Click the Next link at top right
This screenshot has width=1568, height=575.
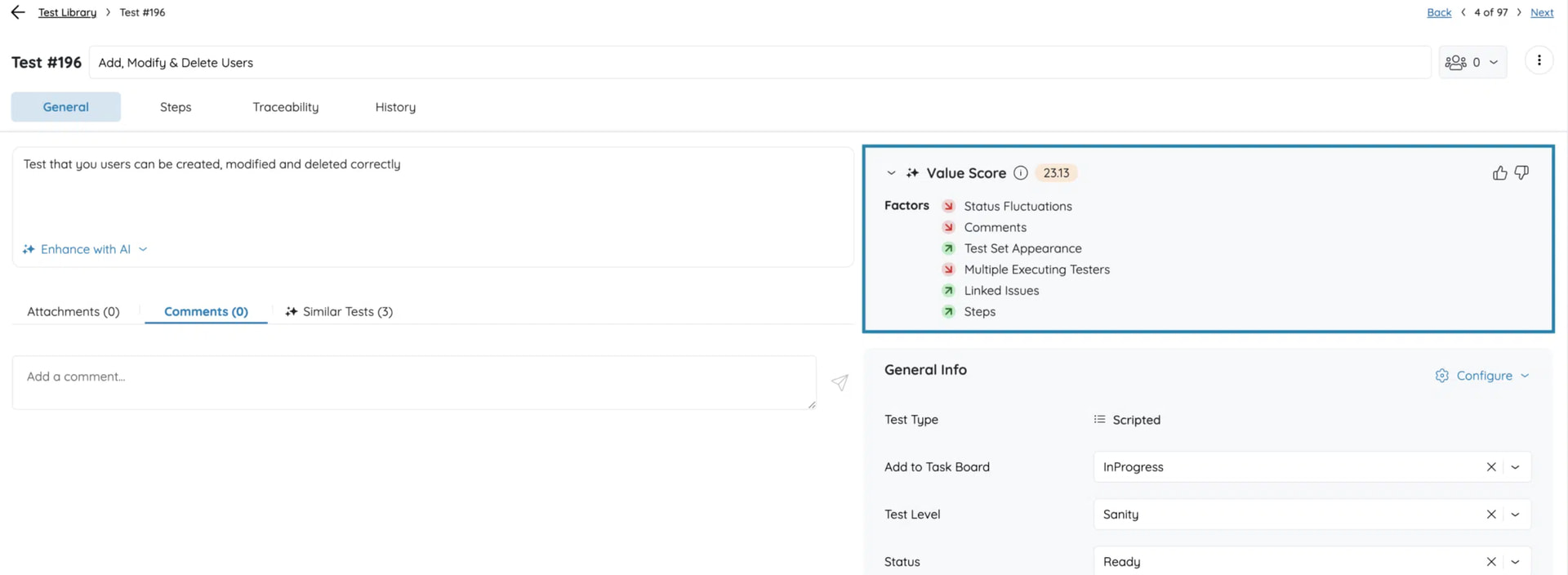[1541, 12]
